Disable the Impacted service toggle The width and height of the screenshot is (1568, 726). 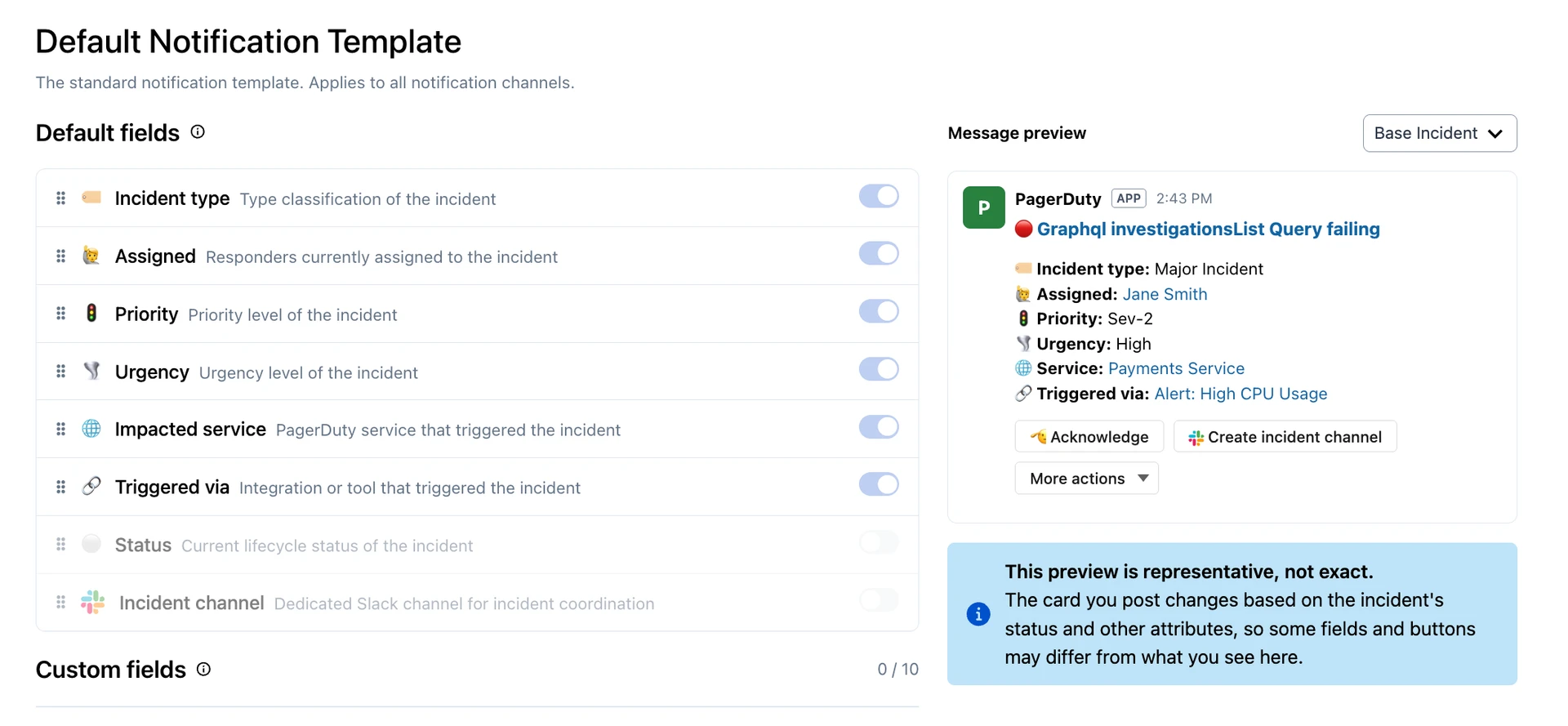[879, 426]
